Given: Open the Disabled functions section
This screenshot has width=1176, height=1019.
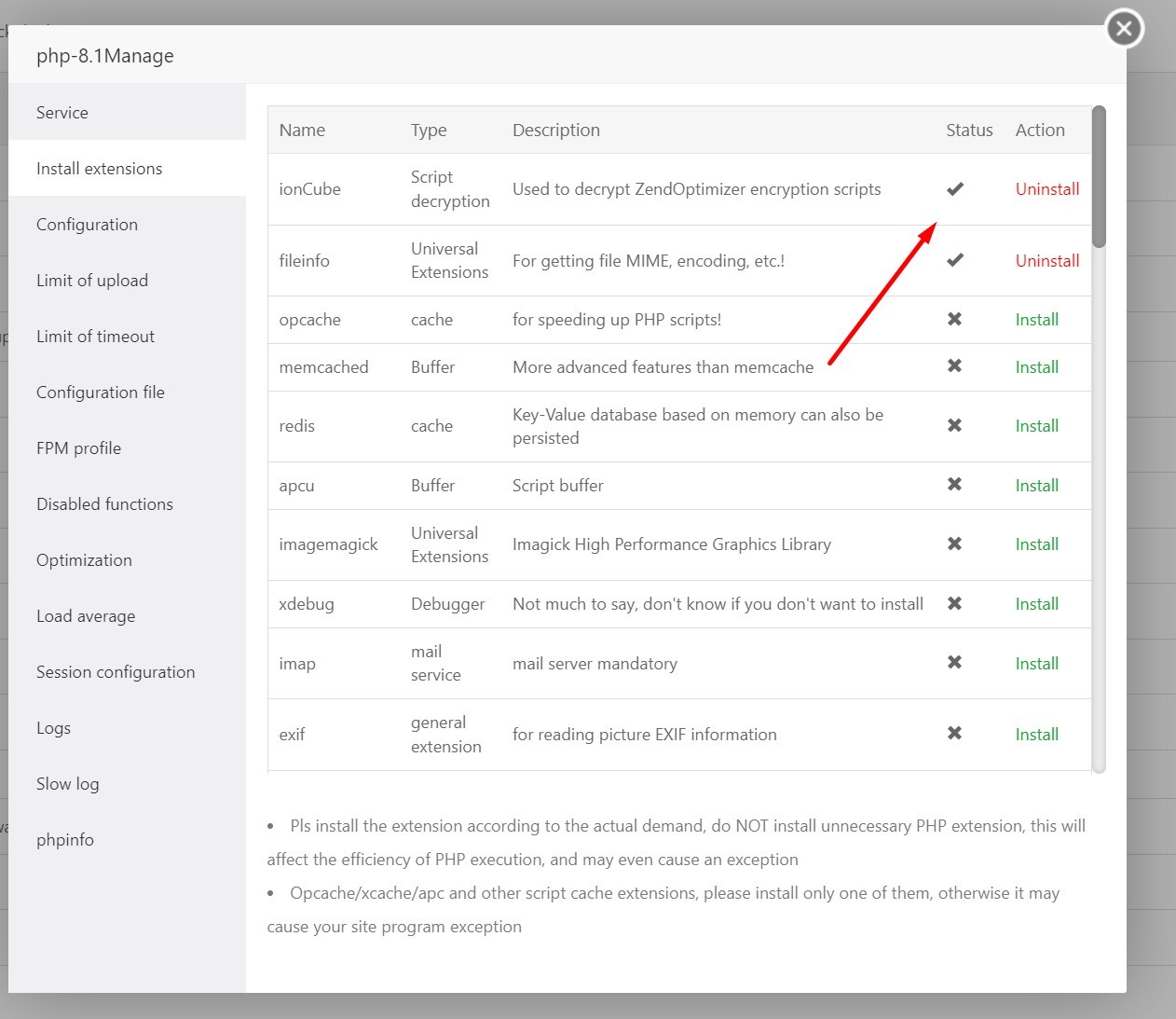Looking at the screenshot, I should [x=104, y=504].
